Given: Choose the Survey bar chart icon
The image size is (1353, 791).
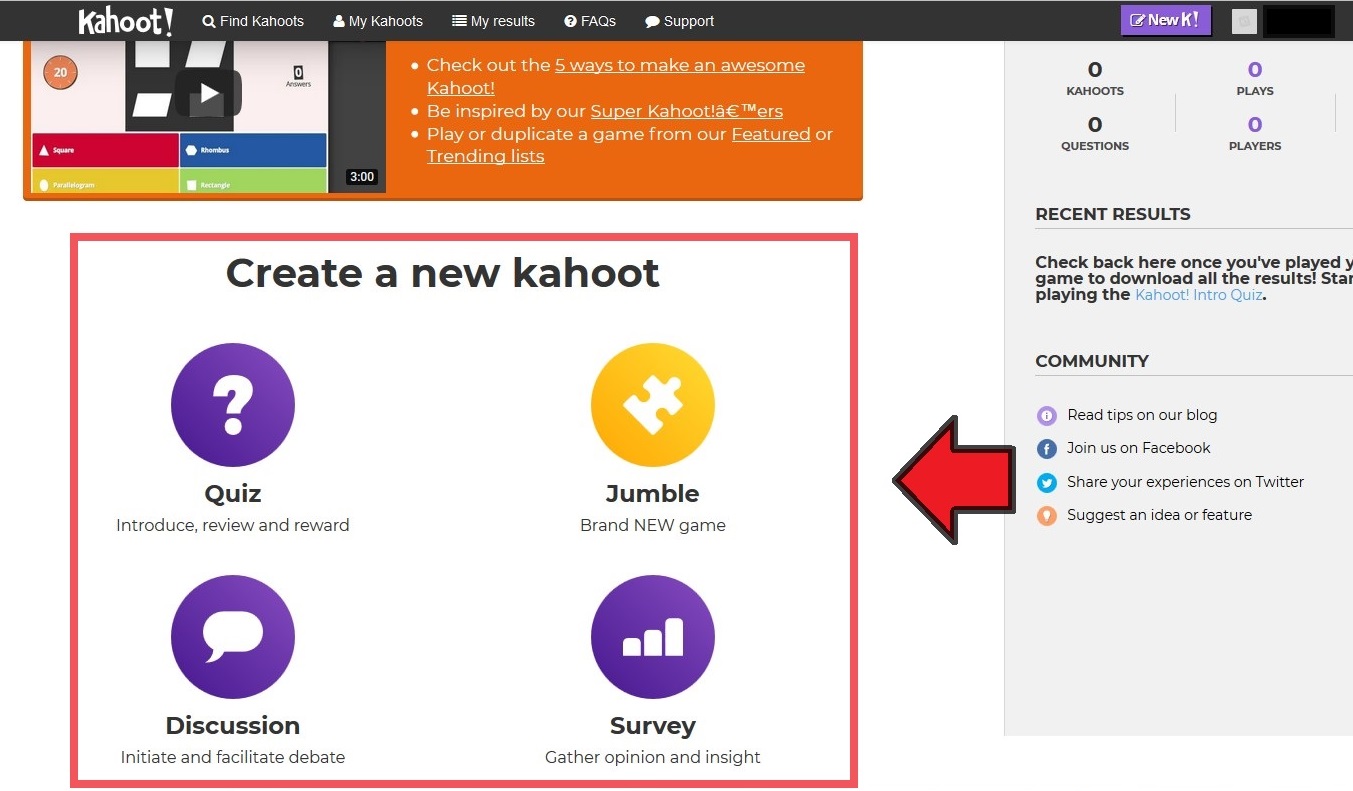Looking at the screenshot, I should (x=652, y=636).
